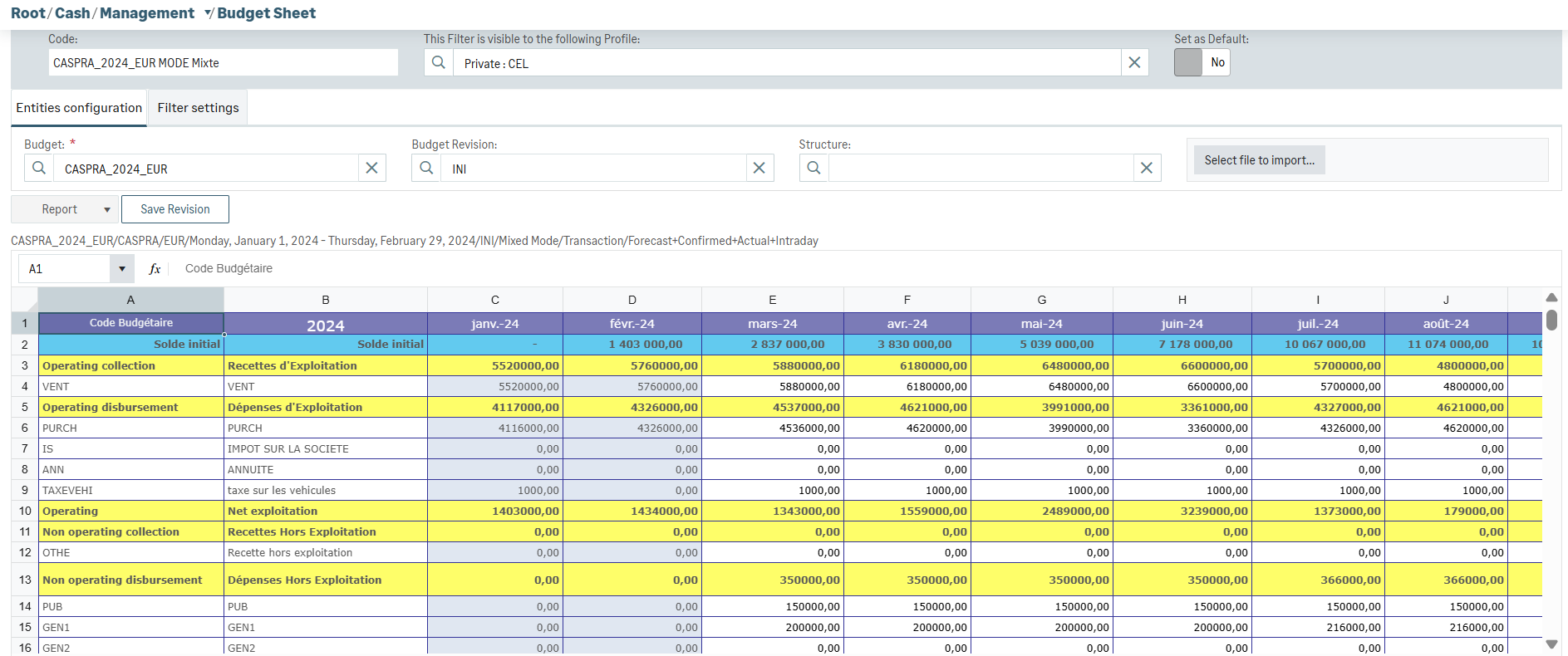This screenshot has height=656, width=1568.
Task: Clear the Structure field with X
Action: point(1146,169)
